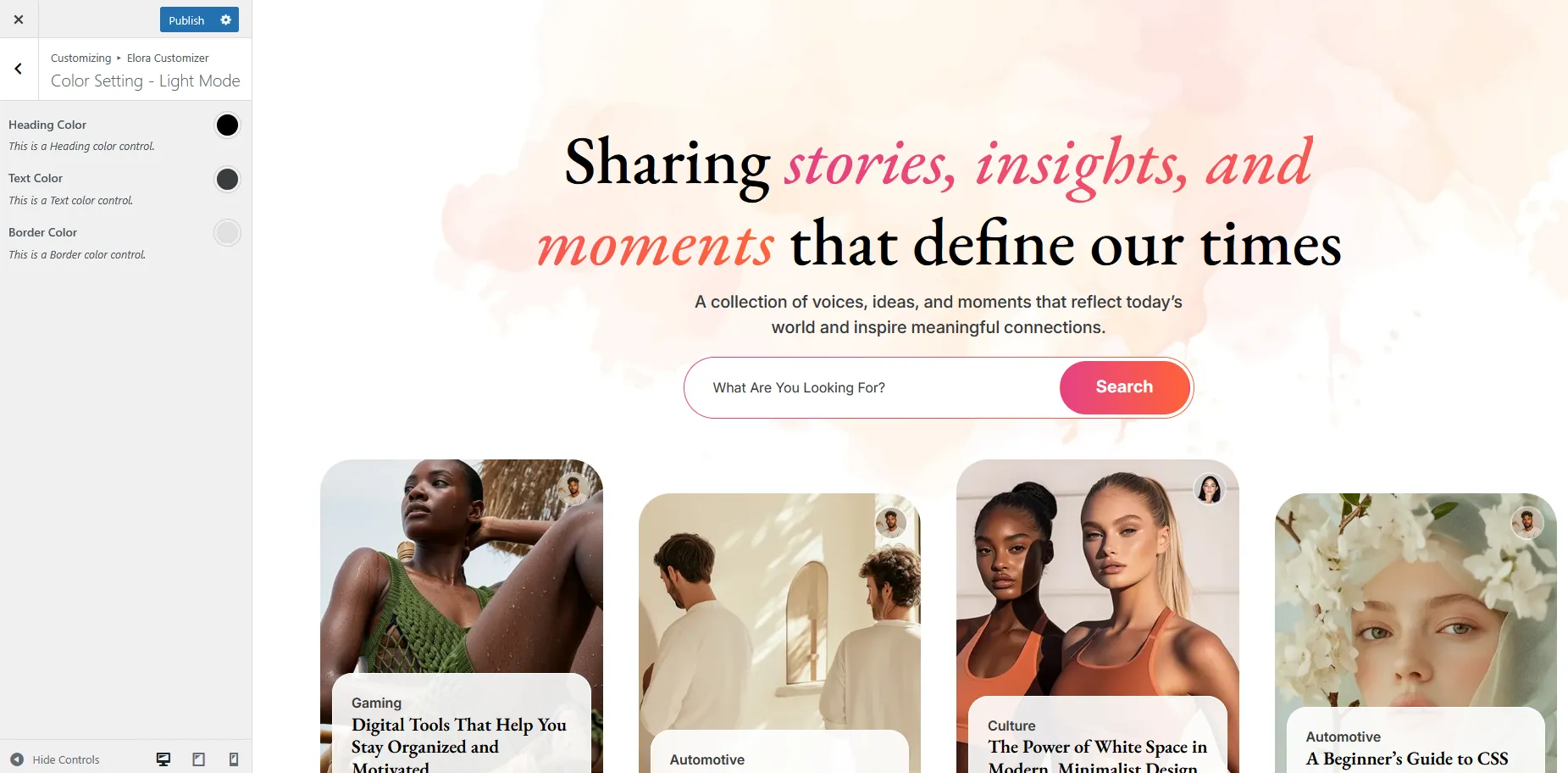Open publish settings gear icon
This screenshot has width=1568, height=773.
[x=225, y=19]
